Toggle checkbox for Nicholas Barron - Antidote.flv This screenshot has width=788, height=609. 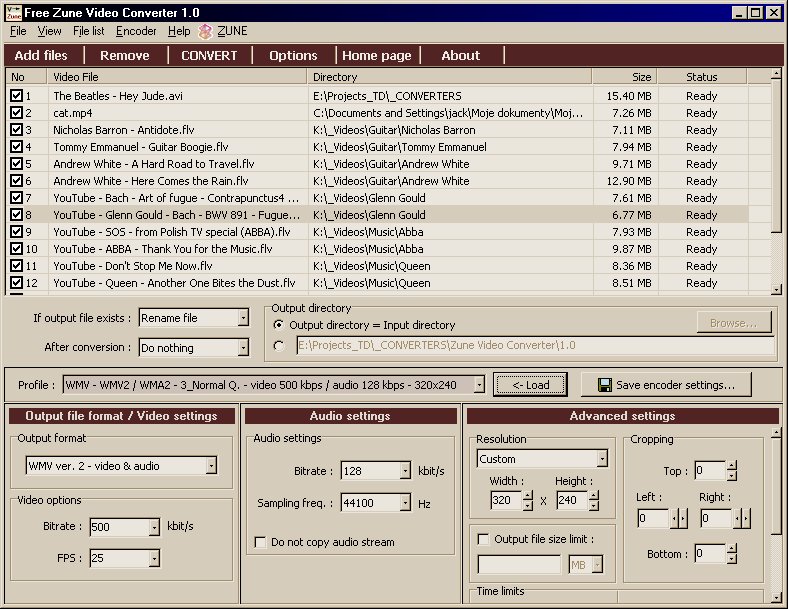[x=16, y=130]
